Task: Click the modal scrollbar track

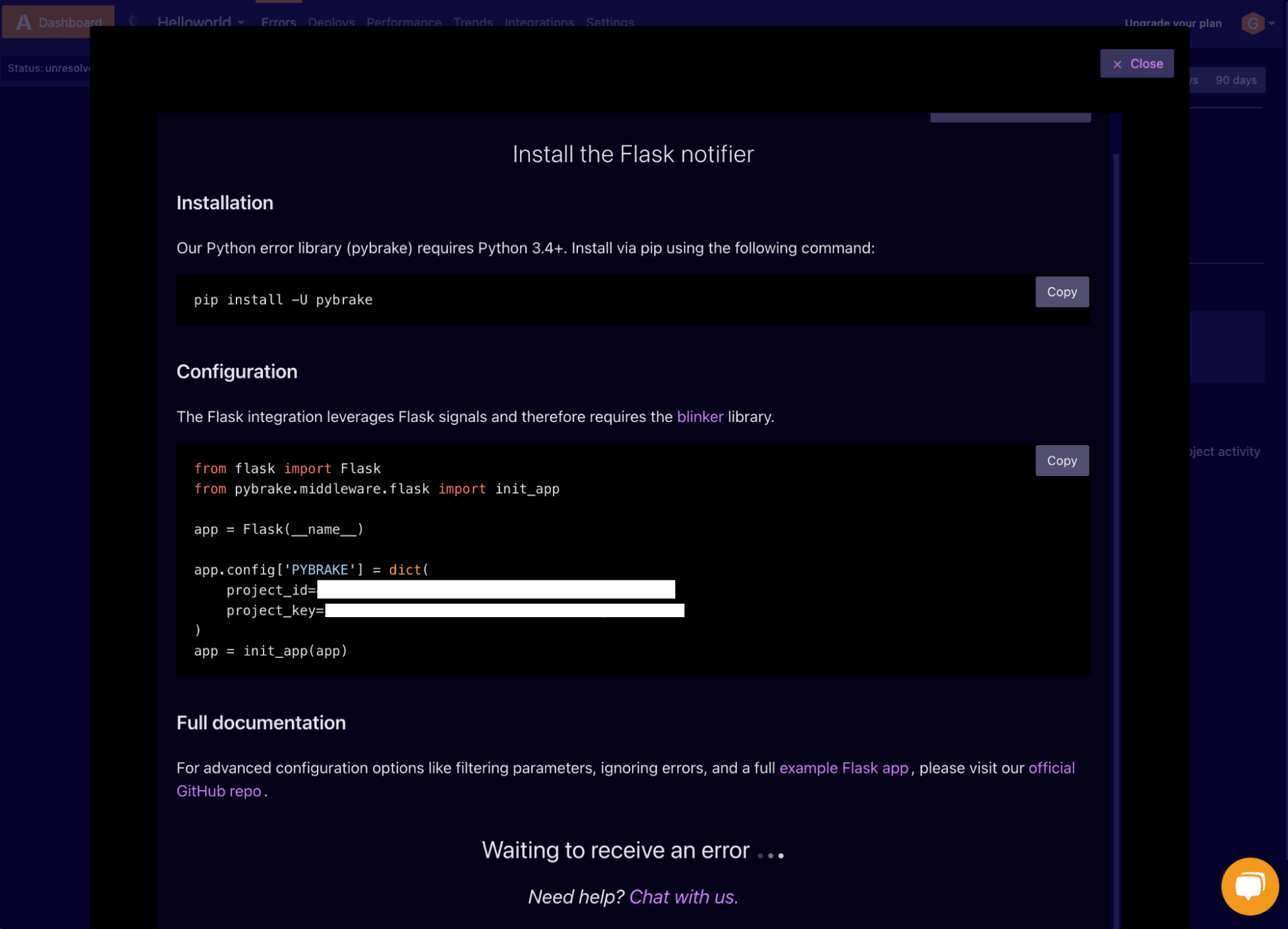Action: point(1116,451)
